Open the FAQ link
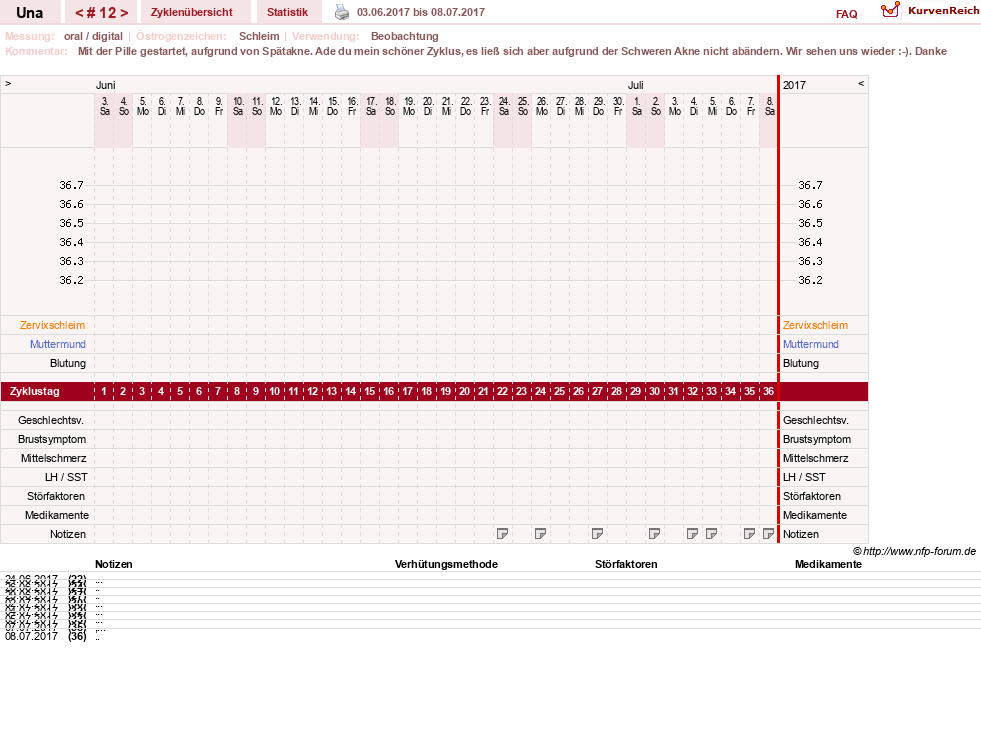The width and height of the screenshot is (981, 743). [x=846, y=14]
